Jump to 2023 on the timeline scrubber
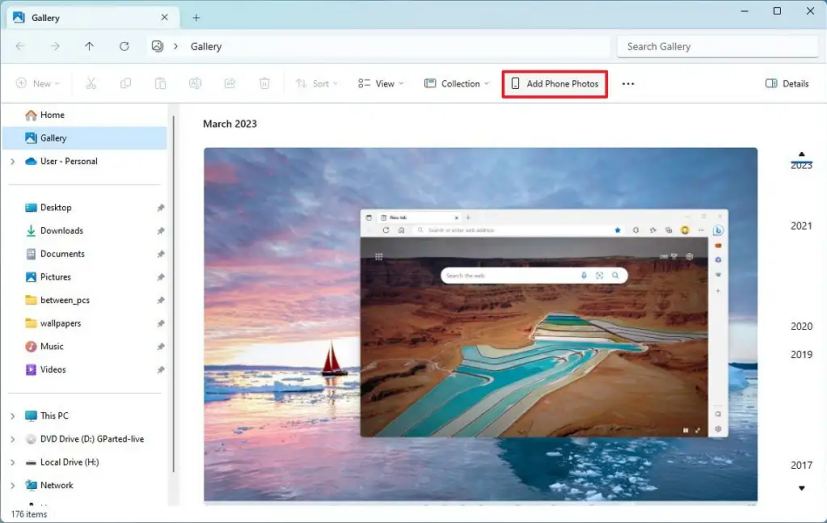 coord(801,166)
